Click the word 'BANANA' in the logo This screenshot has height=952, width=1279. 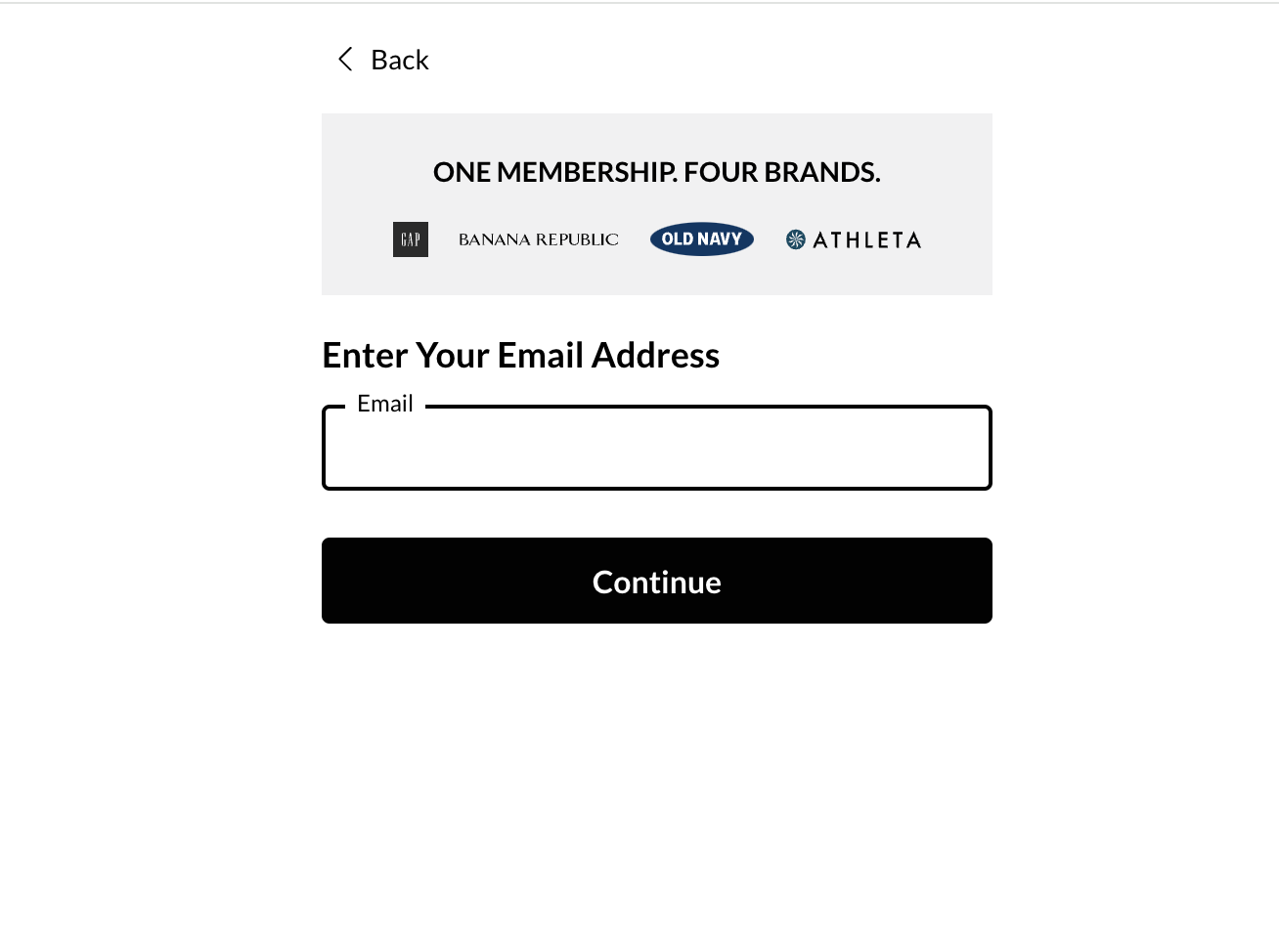(x=495, y=239)
